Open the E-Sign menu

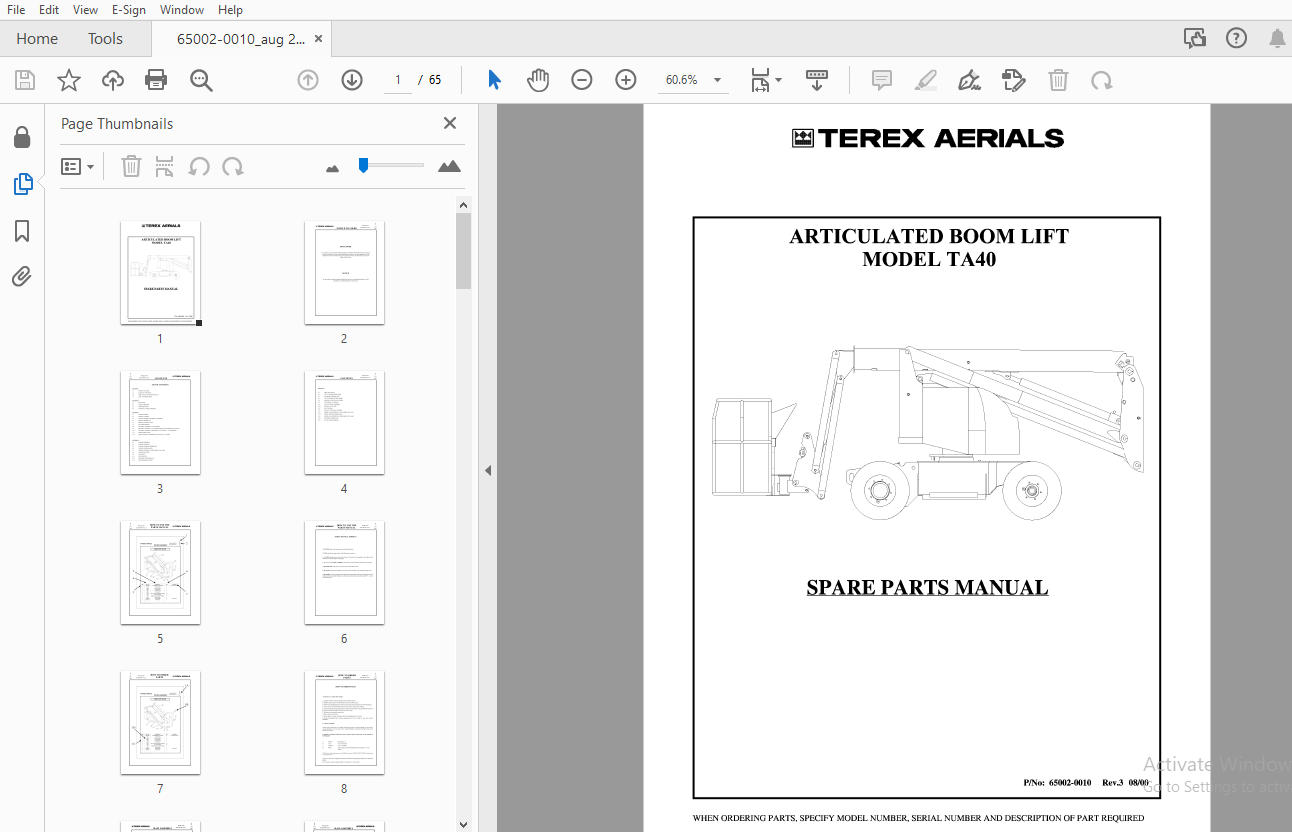pos(128,9)
